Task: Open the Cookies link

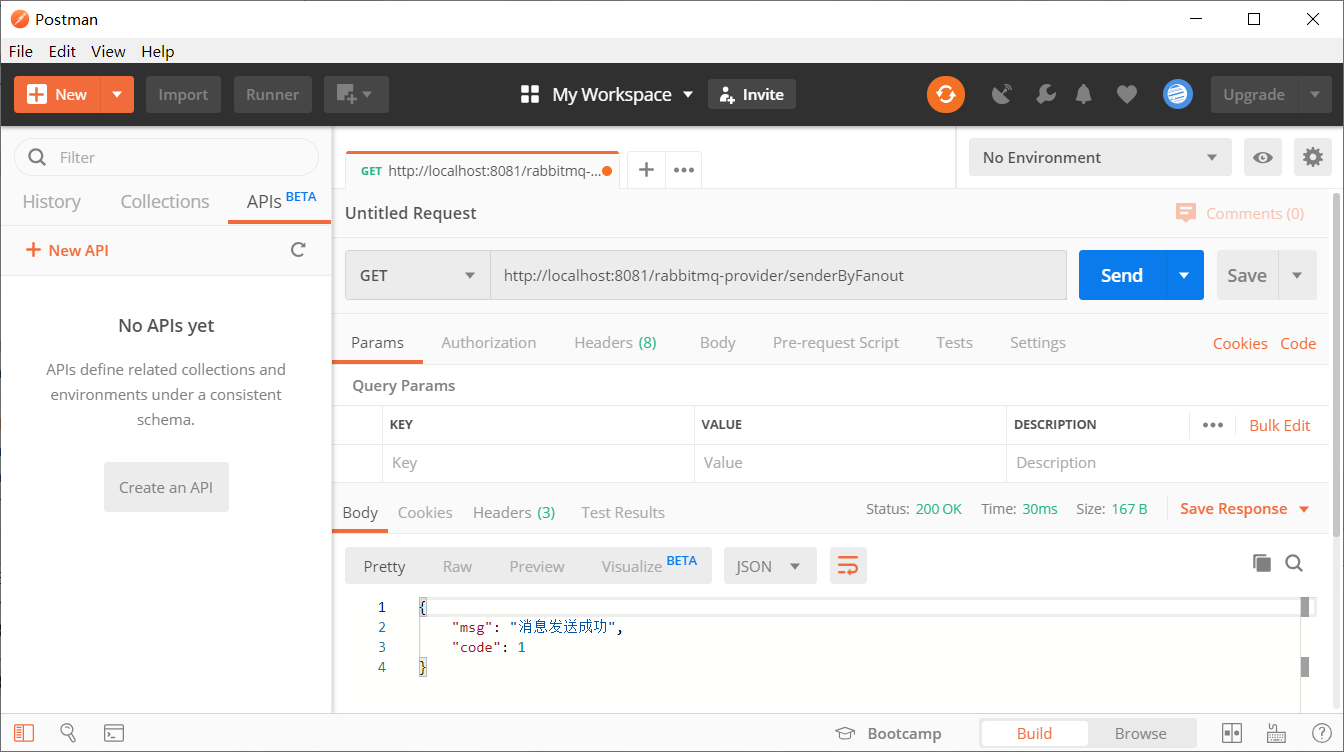Action: [1240, 343]
